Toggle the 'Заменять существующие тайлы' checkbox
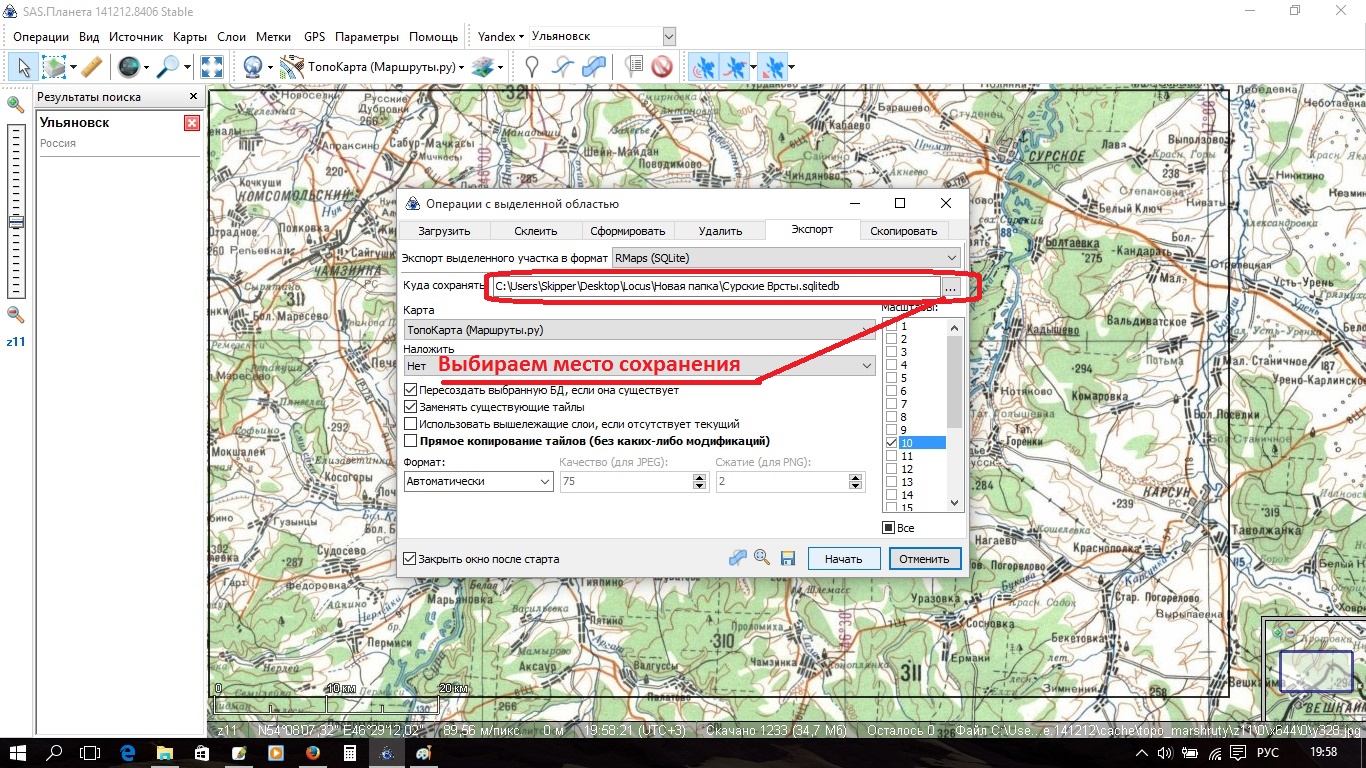The width and height of the screenshot is (1366, 768). (x=411, y=407)
